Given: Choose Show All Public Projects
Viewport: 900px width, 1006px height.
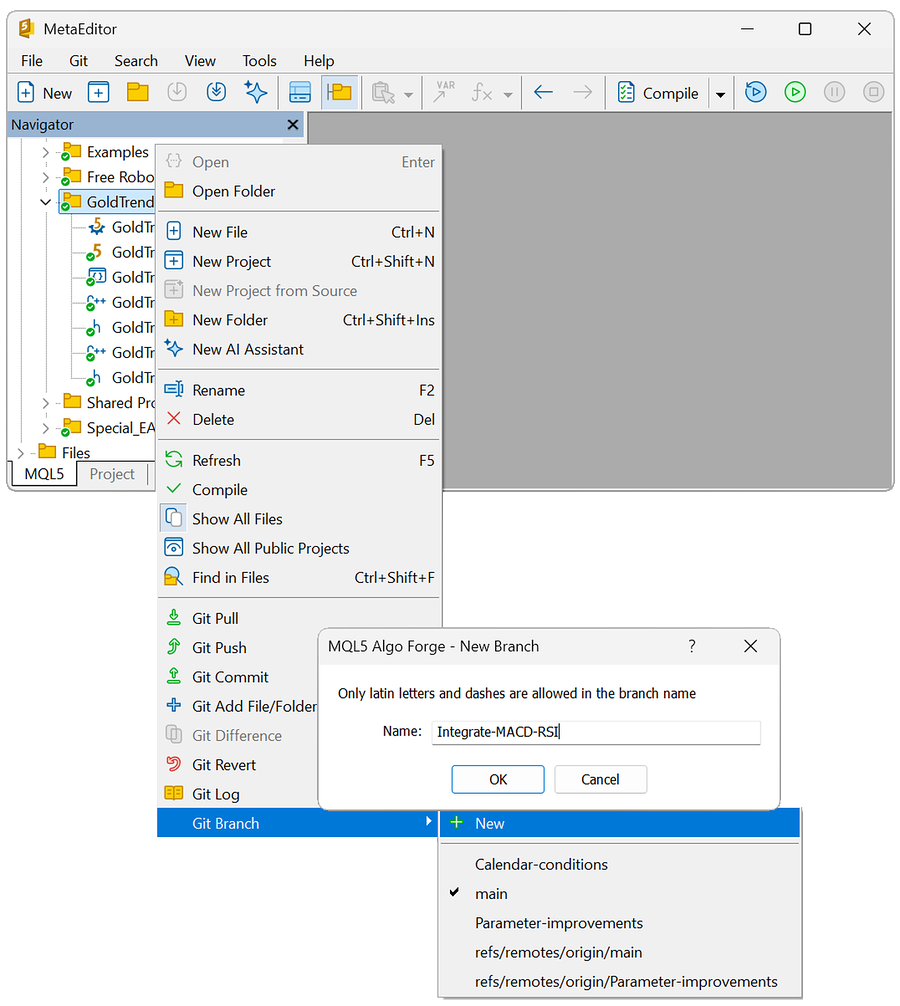Looking at the screenshot, I should [299, 549].
